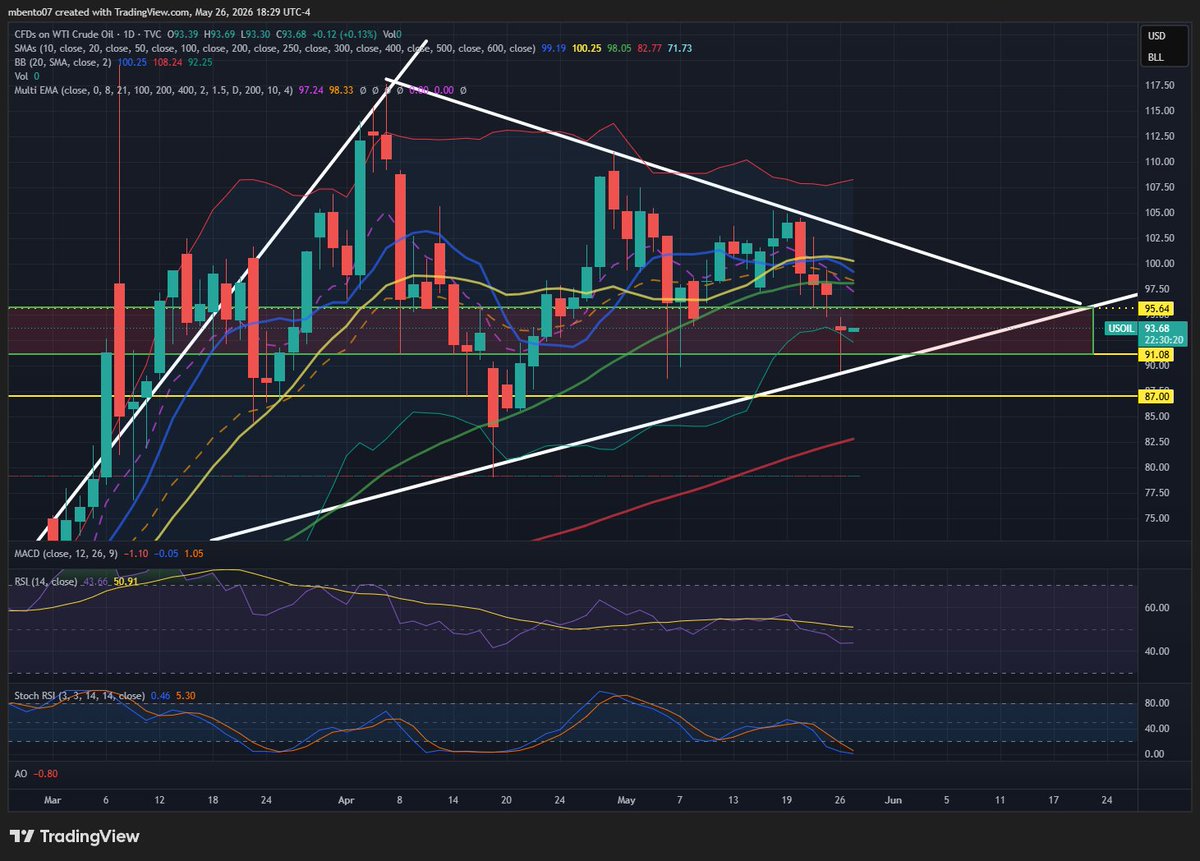This screenshot has width=1200, height=861.
Task: Click the yellow 95.64 price label
Action: 1157,308
